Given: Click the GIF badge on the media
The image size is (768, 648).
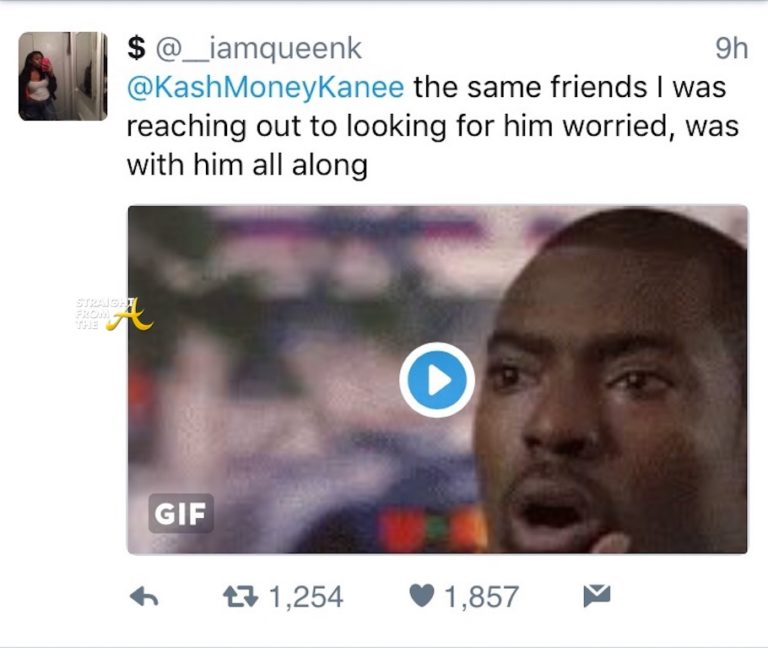Looking at the screenshot, I should pyautogui.click(x=181, y=513).
